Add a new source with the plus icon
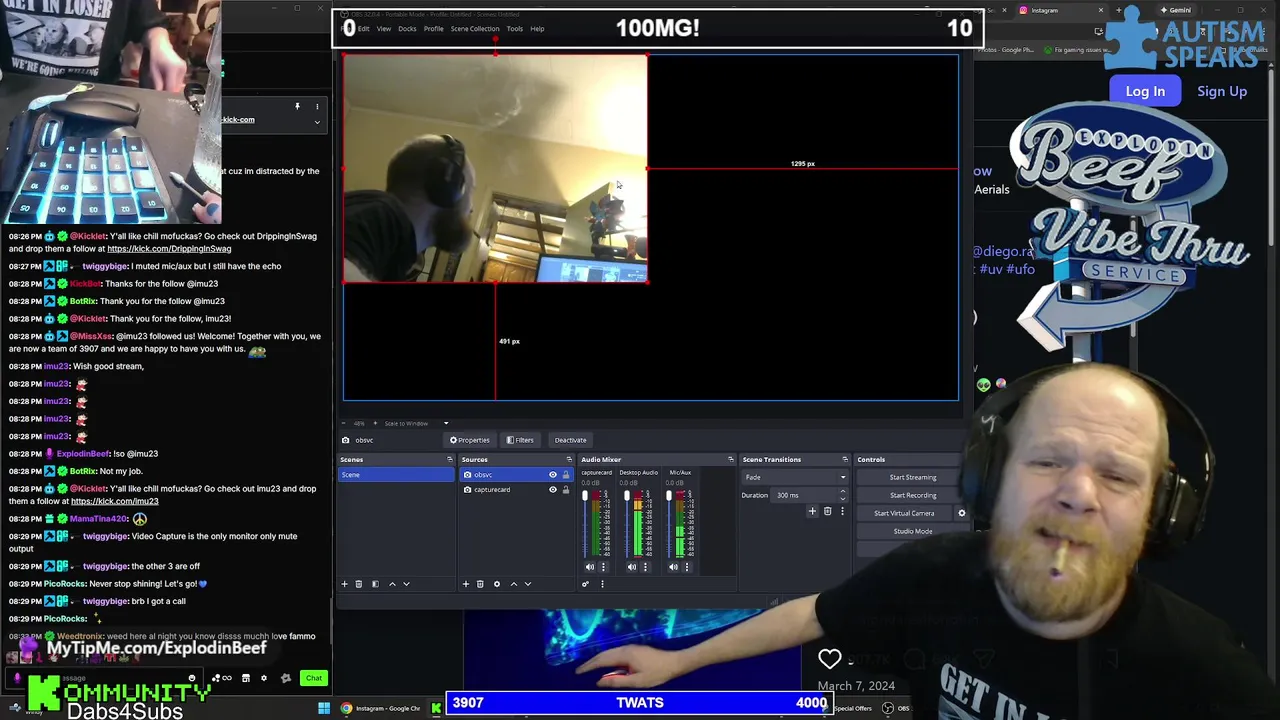This screenshot has width=1280, height=720. tap(465, 584)
